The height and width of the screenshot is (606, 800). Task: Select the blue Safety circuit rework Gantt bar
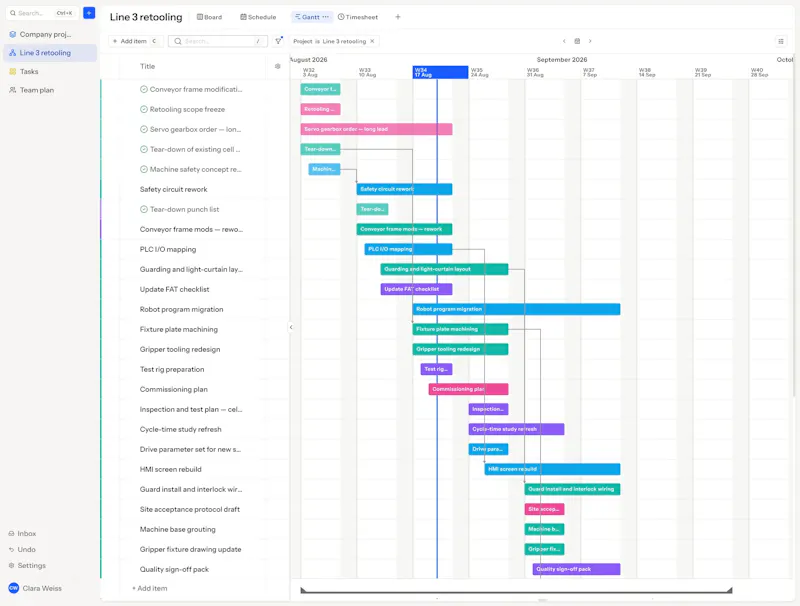pos(405,189)
